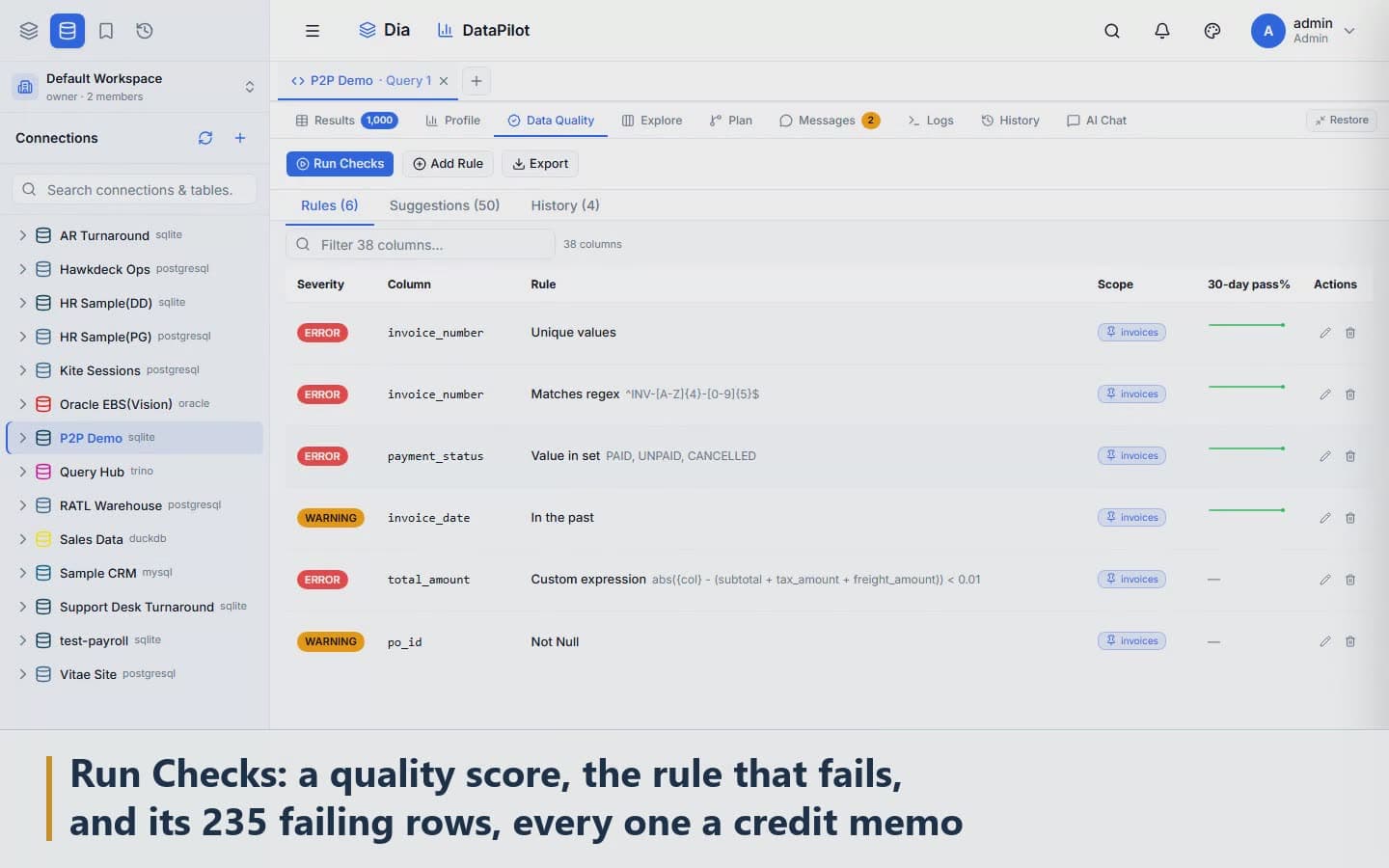The width and height of the screenshot is (1389, 868).
Task: Add a new query tab
Action: click(477, 81)
